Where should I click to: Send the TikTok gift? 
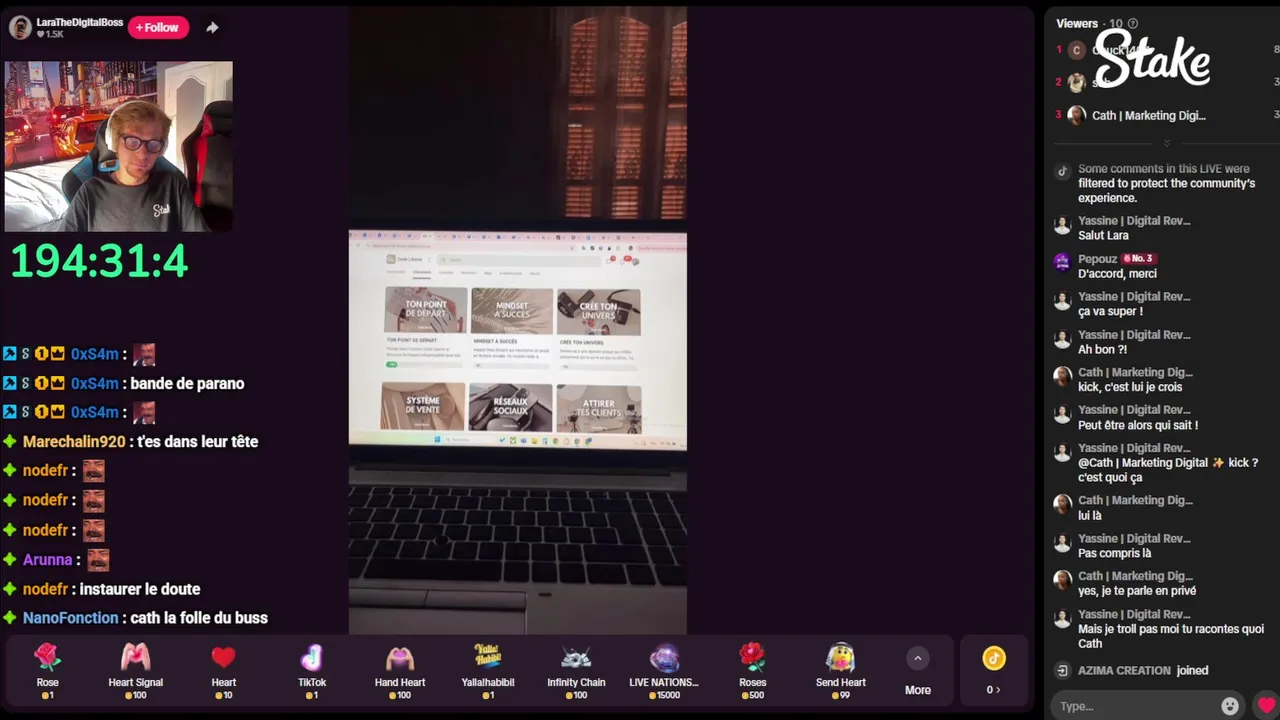tap(312, 671)
